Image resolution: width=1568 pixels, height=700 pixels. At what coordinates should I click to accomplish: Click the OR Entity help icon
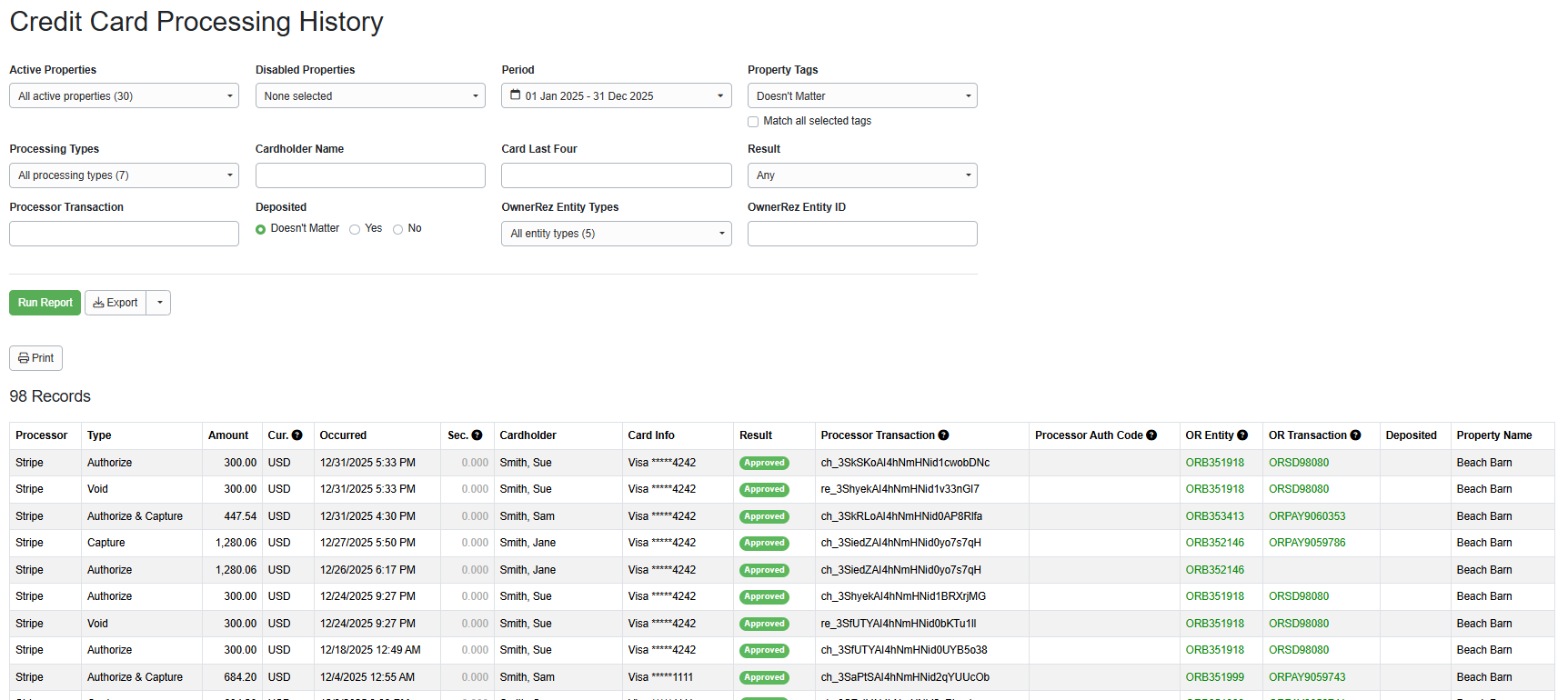click(1242, 435)
